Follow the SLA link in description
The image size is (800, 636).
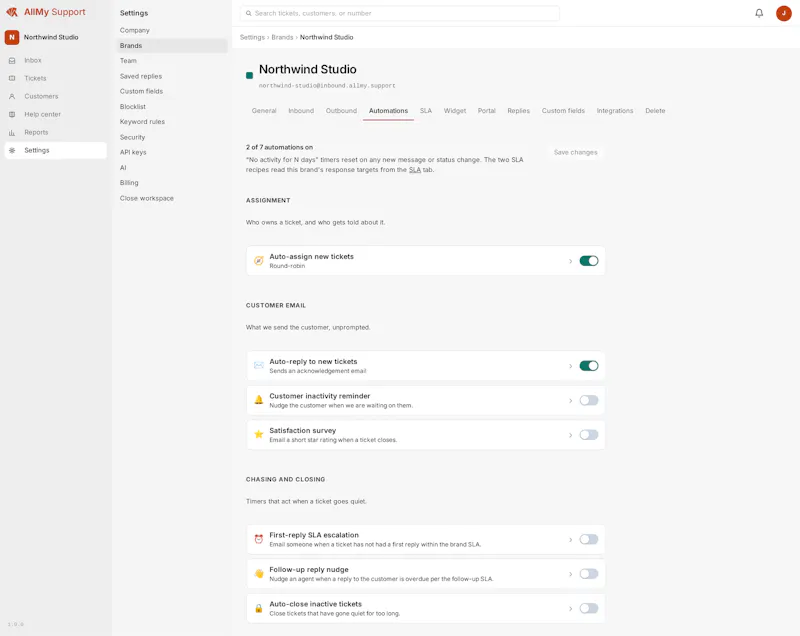pyautogui.click(x=415, y=170)
